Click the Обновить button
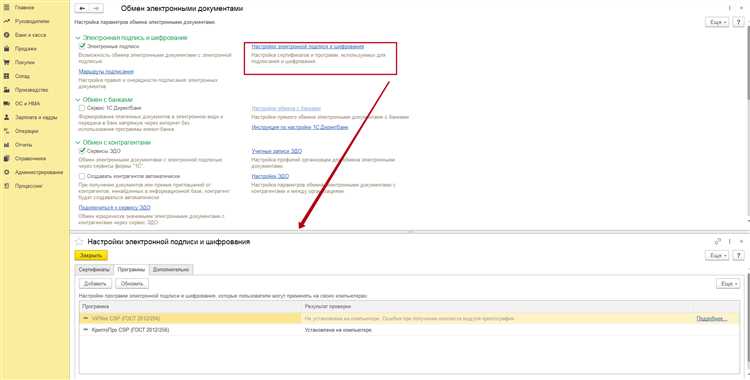Viewport: 750px width, 380px height. pyautogui.click(x=132, y=284)
